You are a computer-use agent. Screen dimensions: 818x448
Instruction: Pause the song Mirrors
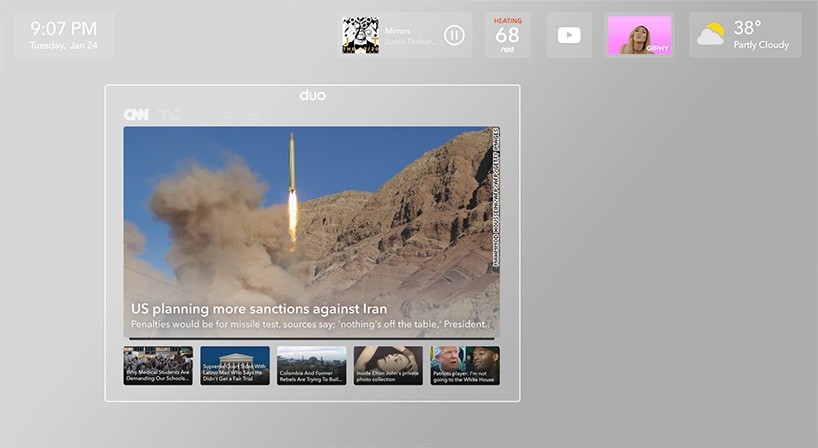[x=454, y=35]
